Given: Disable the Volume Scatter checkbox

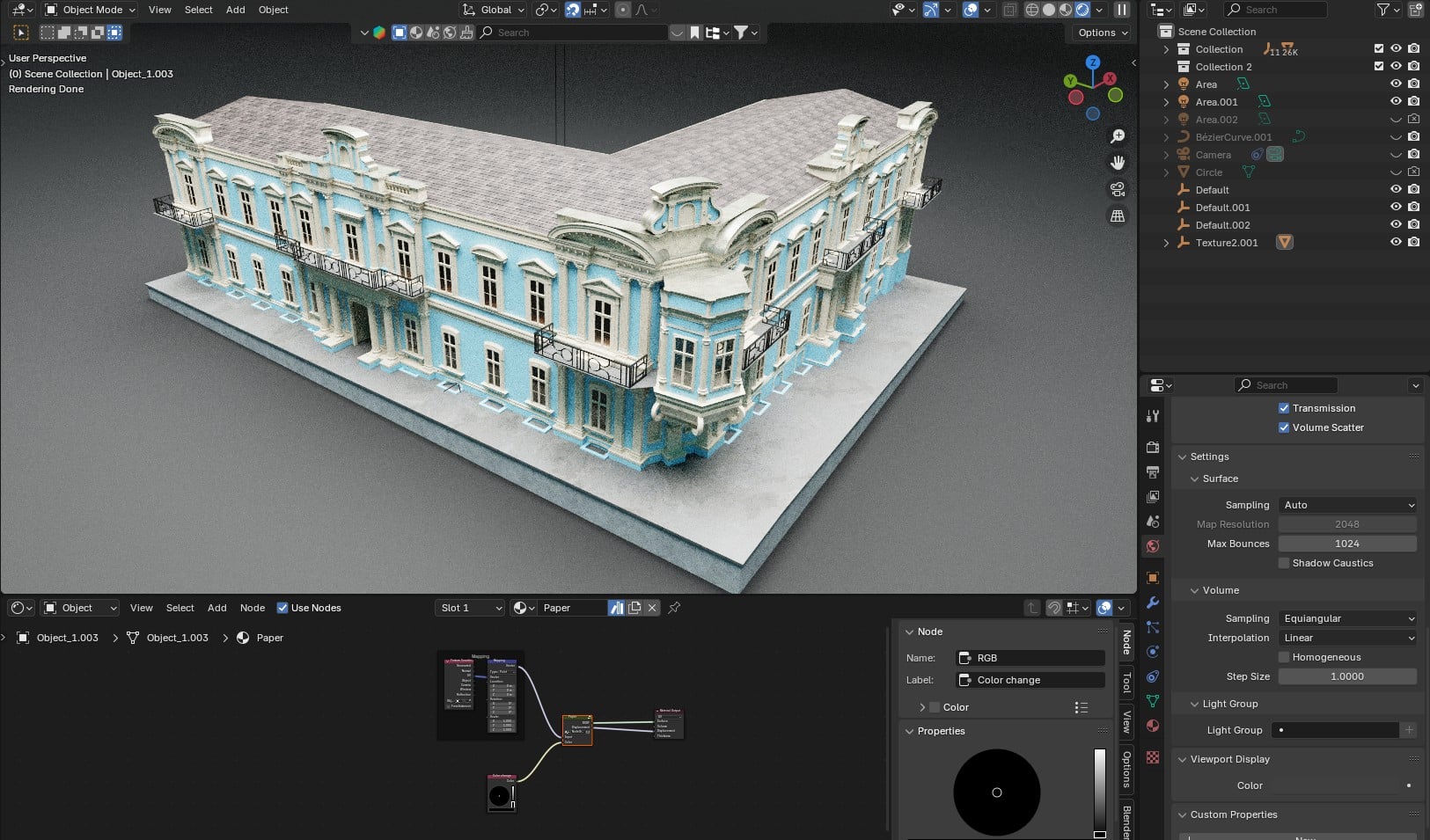Looking at the screenshot, I should pos(1284,427).
